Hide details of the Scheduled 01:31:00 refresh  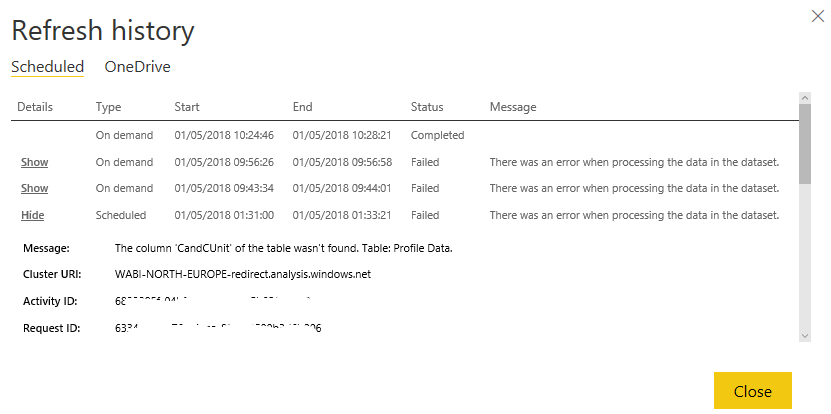33,215
